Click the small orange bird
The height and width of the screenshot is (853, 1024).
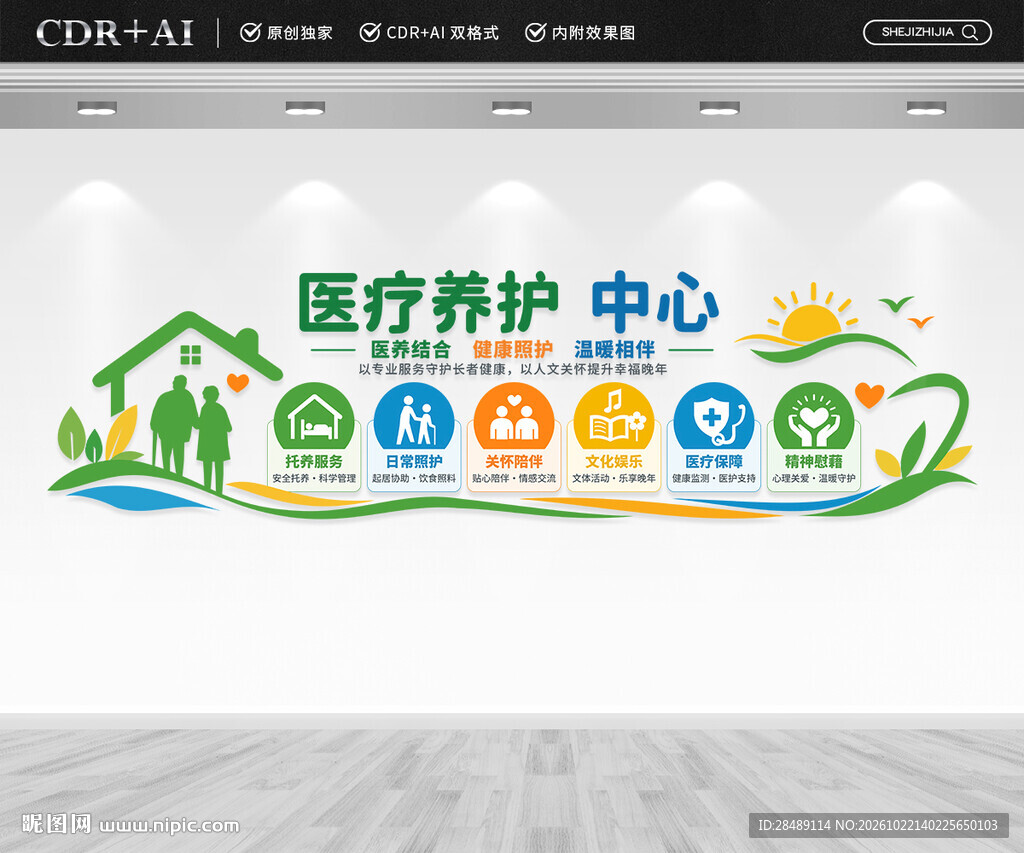921,321
